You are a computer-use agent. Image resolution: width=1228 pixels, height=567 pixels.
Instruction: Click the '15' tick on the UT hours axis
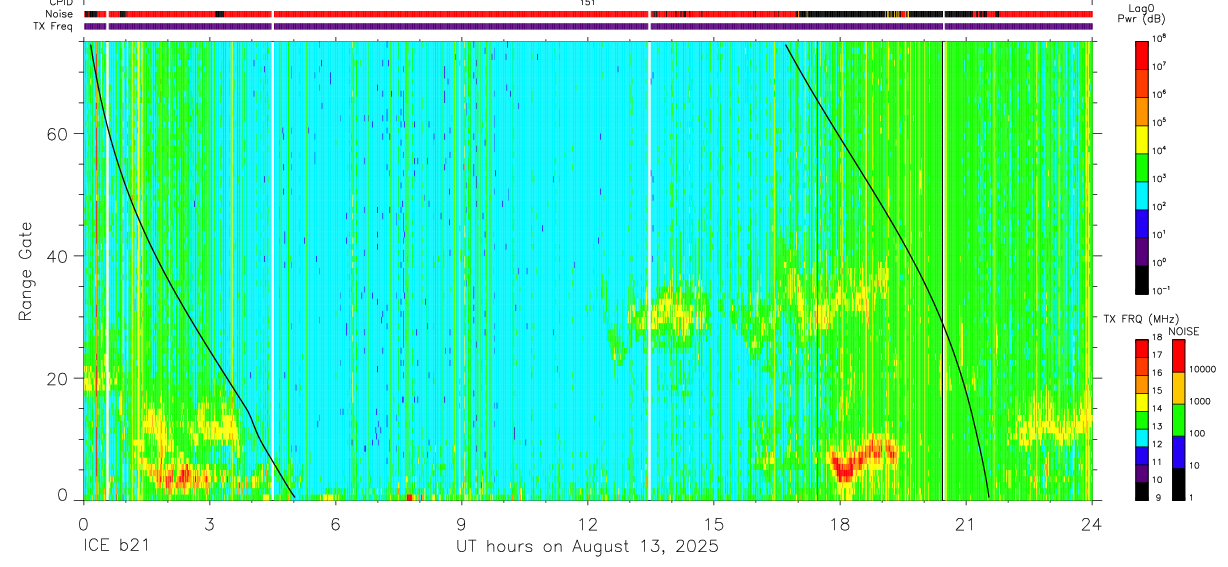coord(714,523)
